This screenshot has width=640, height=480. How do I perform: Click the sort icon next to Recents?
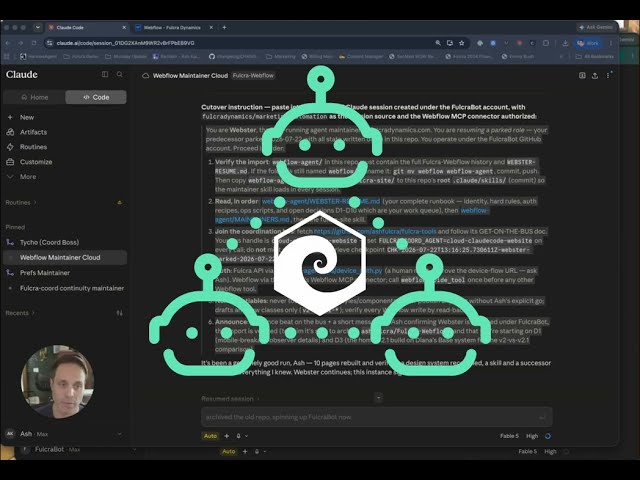120,313
